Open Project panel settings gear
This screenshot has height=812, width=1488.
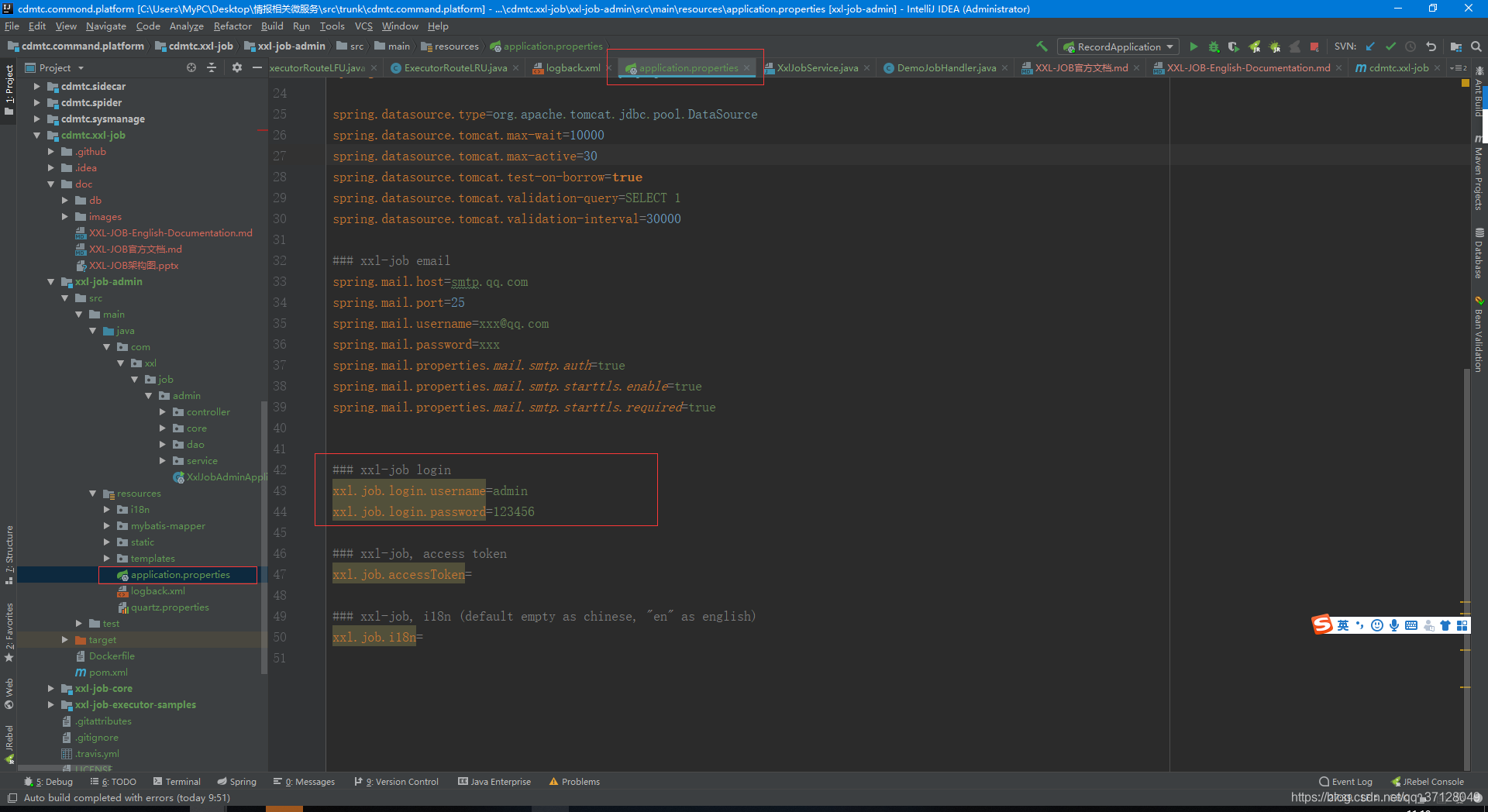tap(237, 67)
